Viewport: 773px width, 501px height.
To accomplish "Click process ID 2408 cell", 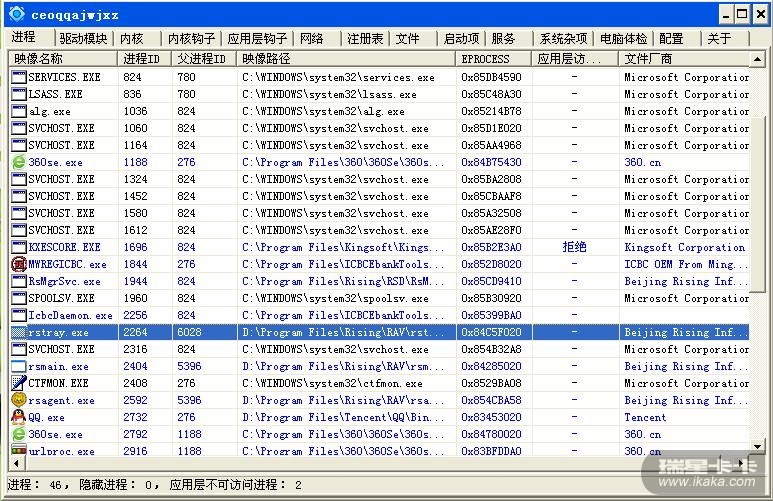I will (x=136, y=383).
